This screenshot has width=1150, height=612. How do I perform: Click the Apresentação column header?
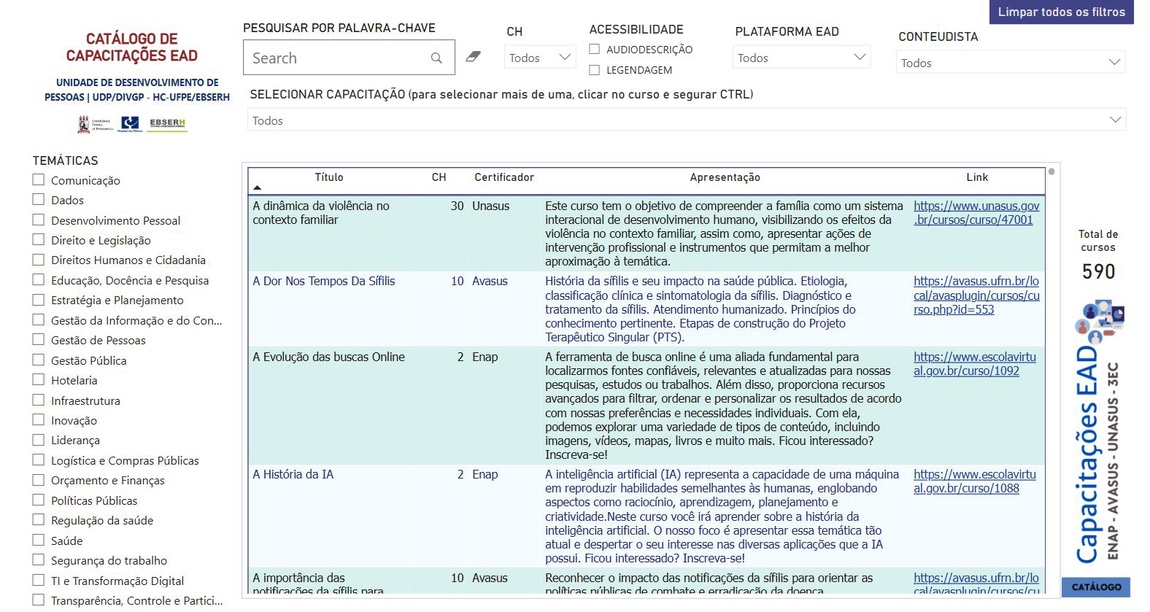pyautogui.click(x=725, y=177)
